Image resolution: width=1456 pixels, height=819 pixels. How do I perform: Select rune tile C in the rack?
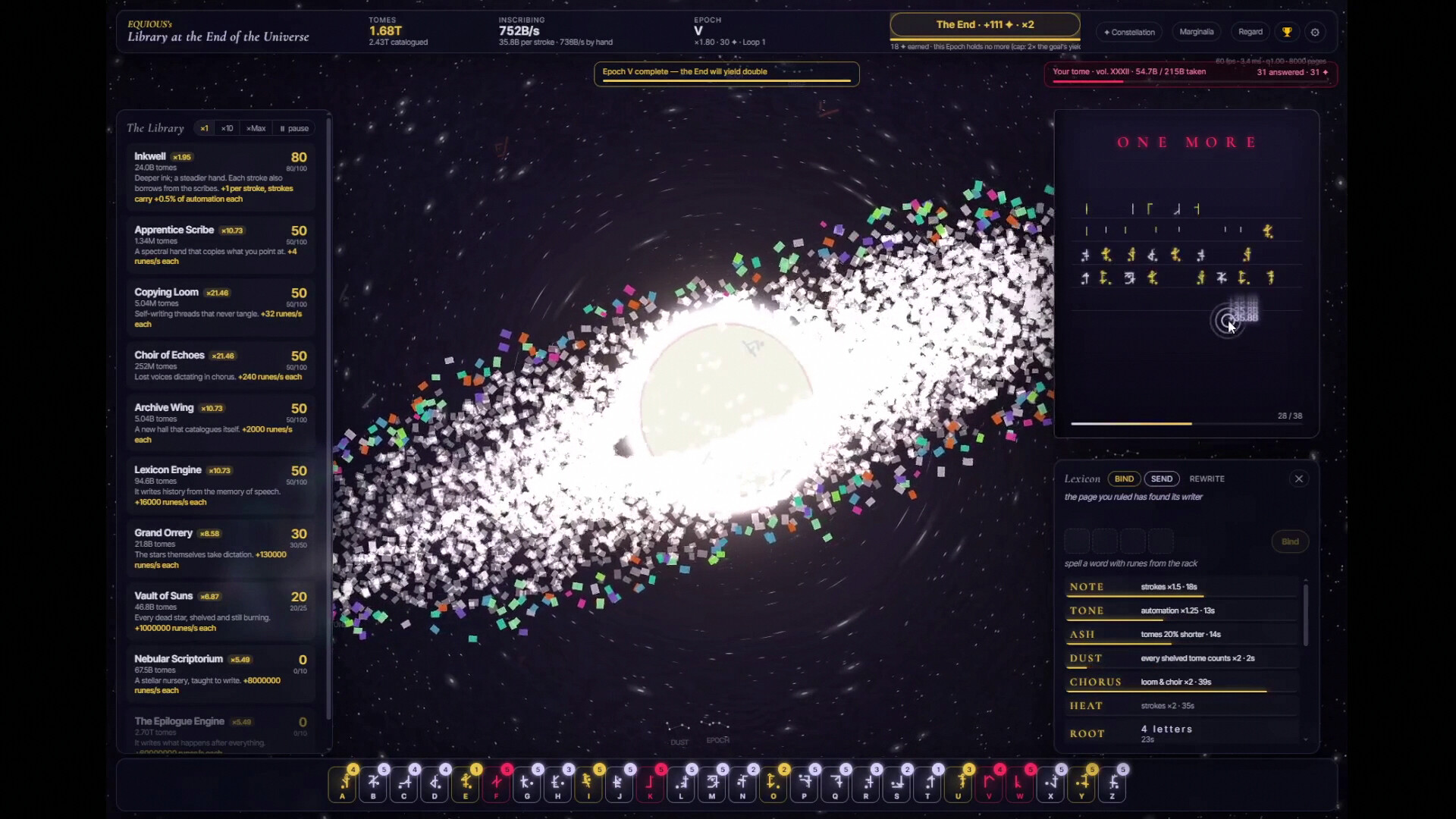(x=404, y=784)
